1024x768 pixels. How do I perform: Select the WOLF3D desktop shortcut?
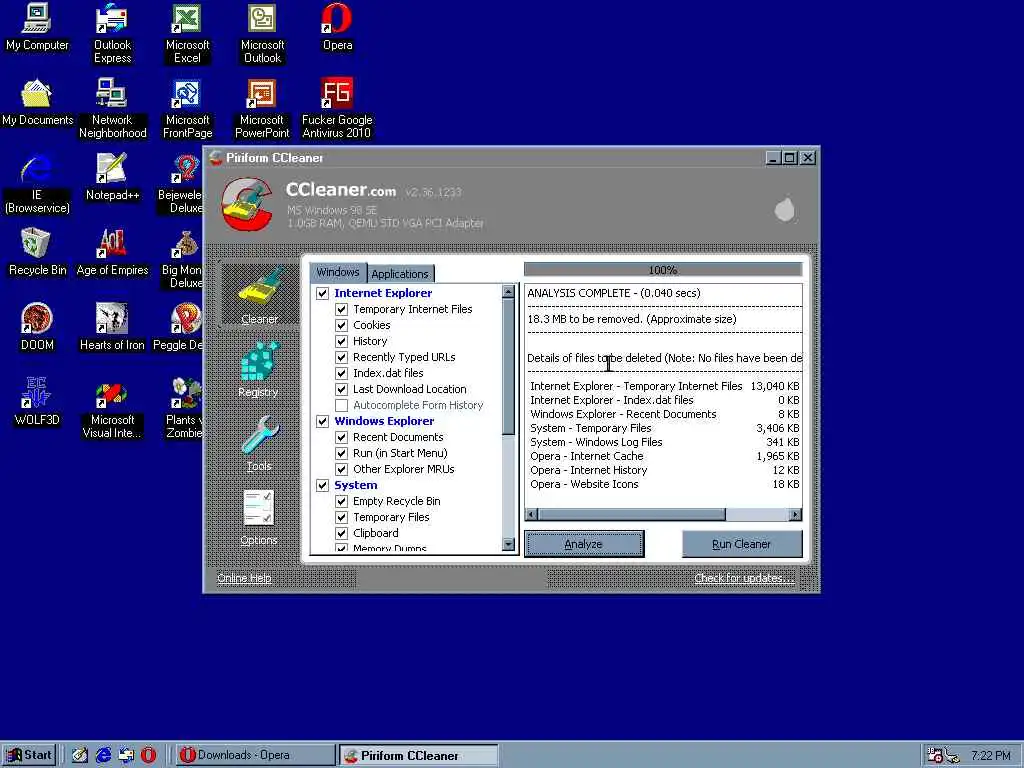37,402
